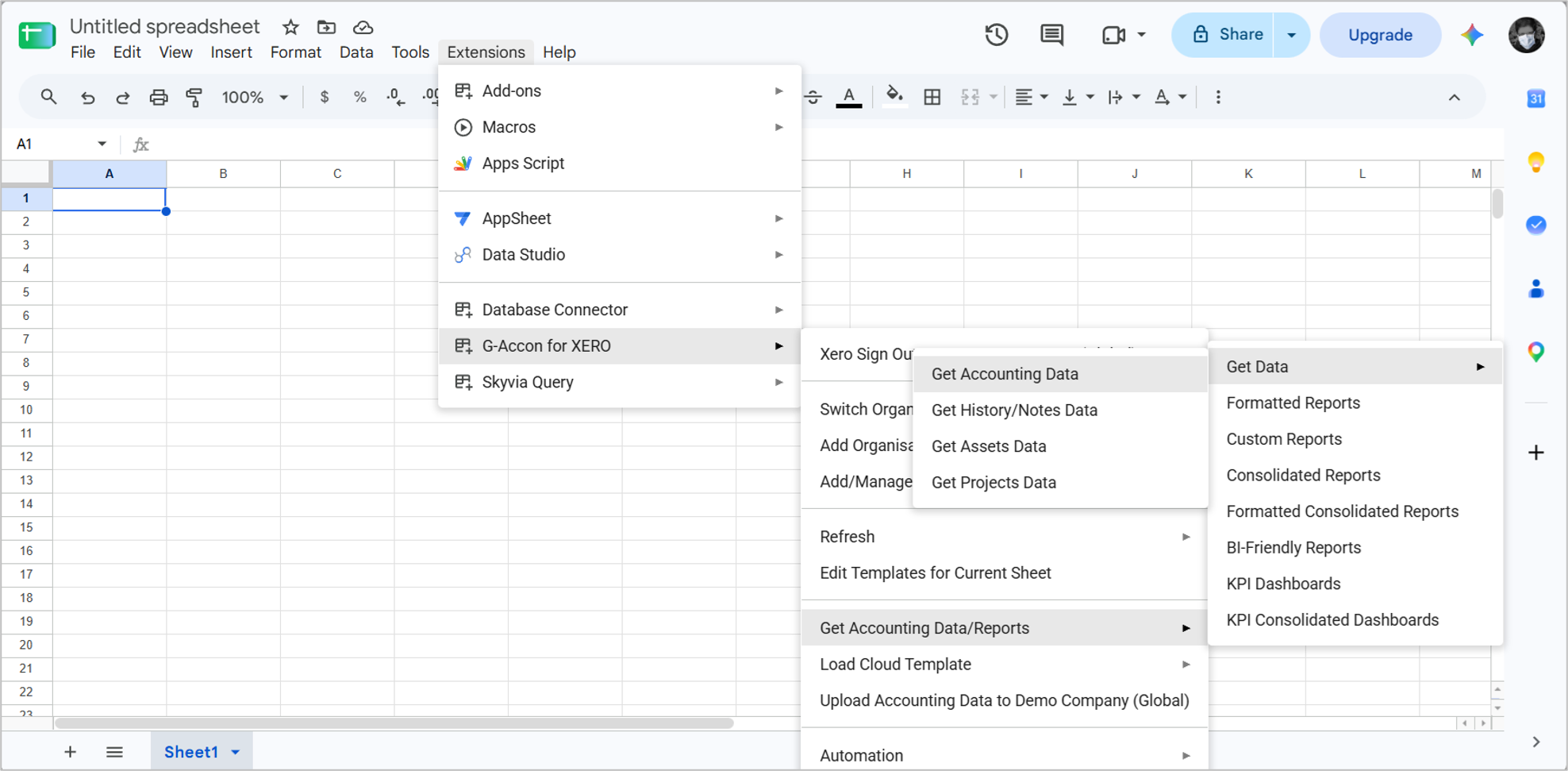Click column B header

coord(223,174)
